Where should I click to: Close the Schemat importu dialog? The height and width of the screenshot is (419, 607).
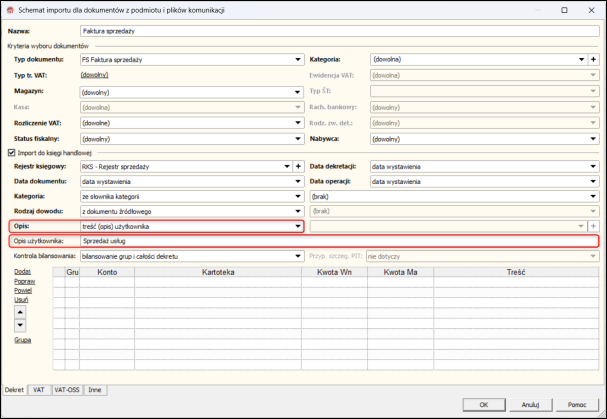pyautogui.click(x=592, y=10)
